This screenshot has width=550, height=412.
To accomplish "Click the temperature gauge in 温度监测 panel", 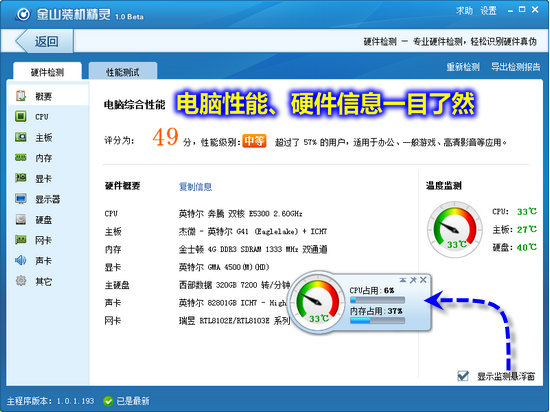I will click(455, 229).
